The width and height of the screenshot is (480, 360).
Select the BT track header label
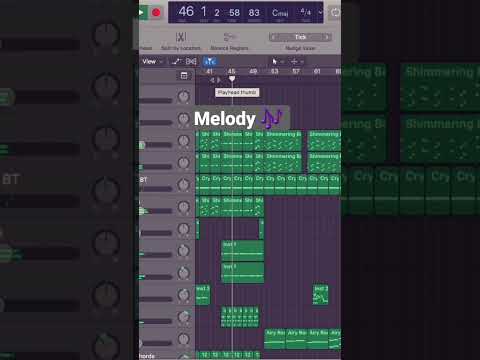point(143,180)
